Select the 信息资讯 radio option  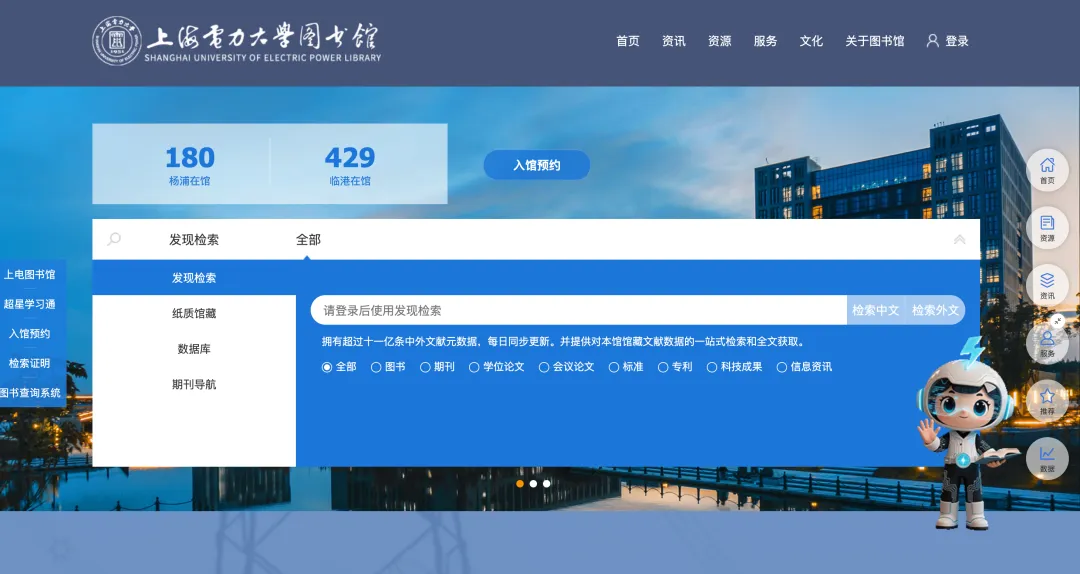782,367
